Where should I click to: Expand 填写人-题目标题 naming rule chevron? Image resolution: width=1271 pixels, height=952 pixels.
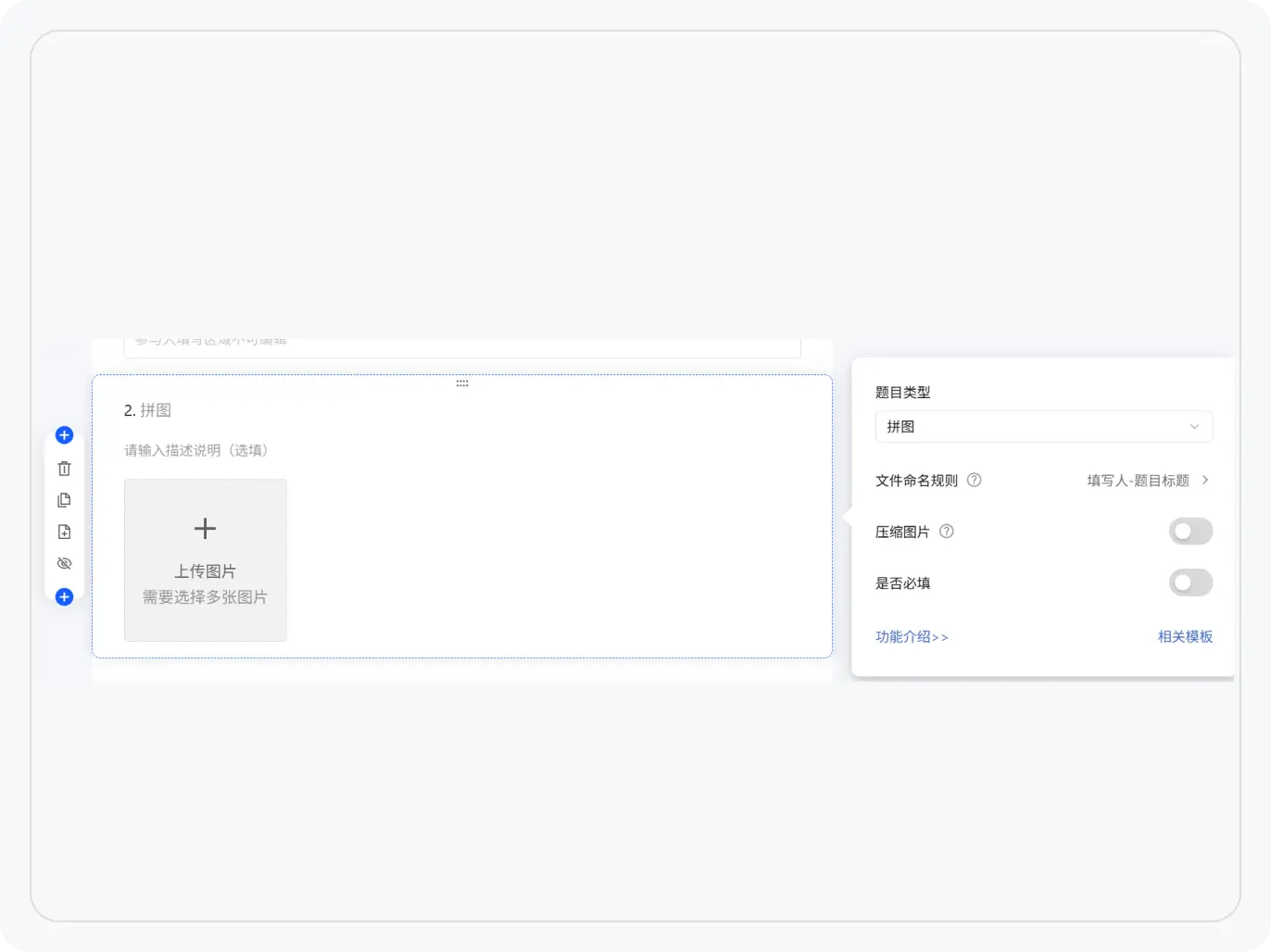click(x=1205, y=480)
